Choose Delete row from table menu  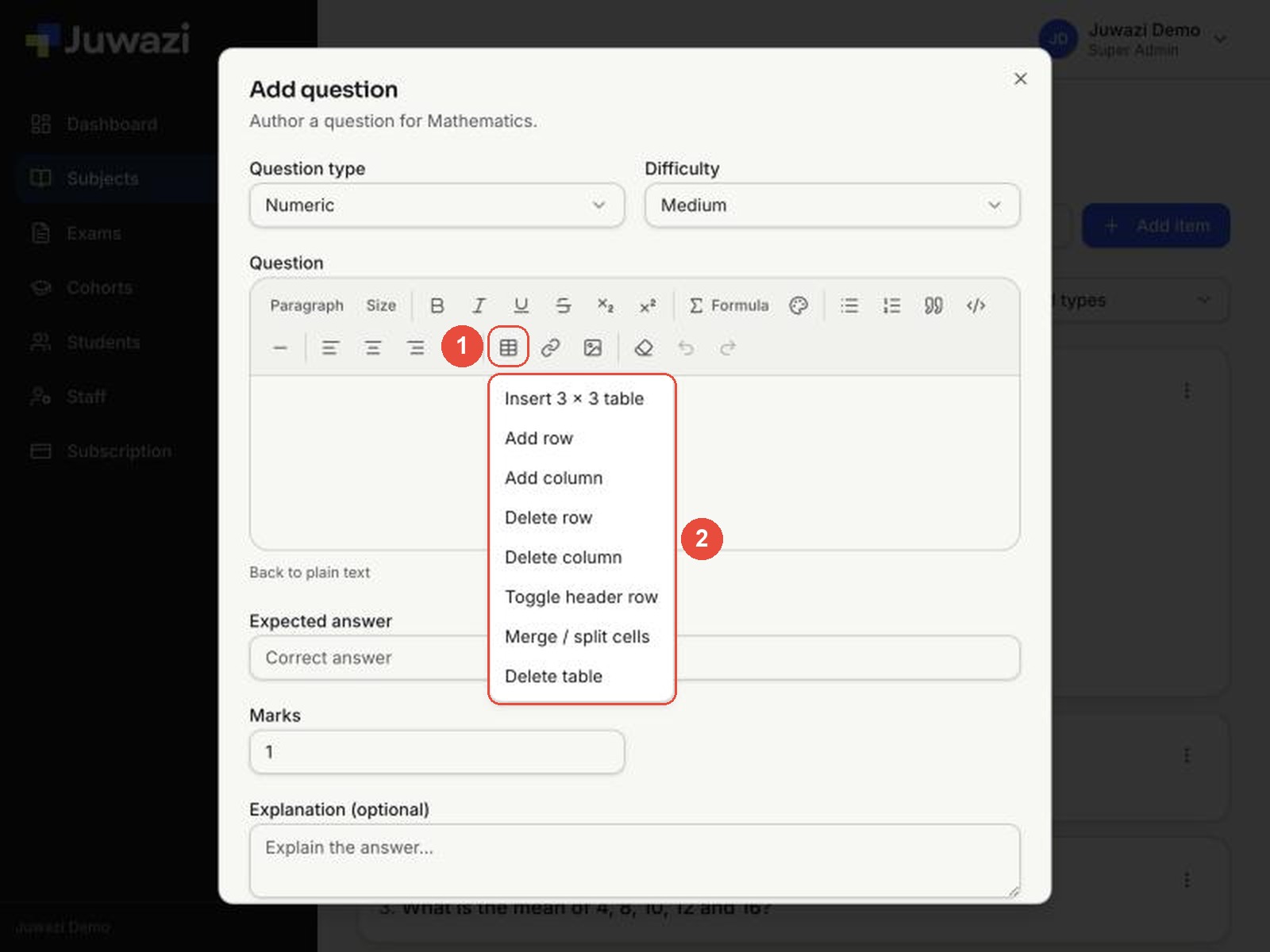581,518
